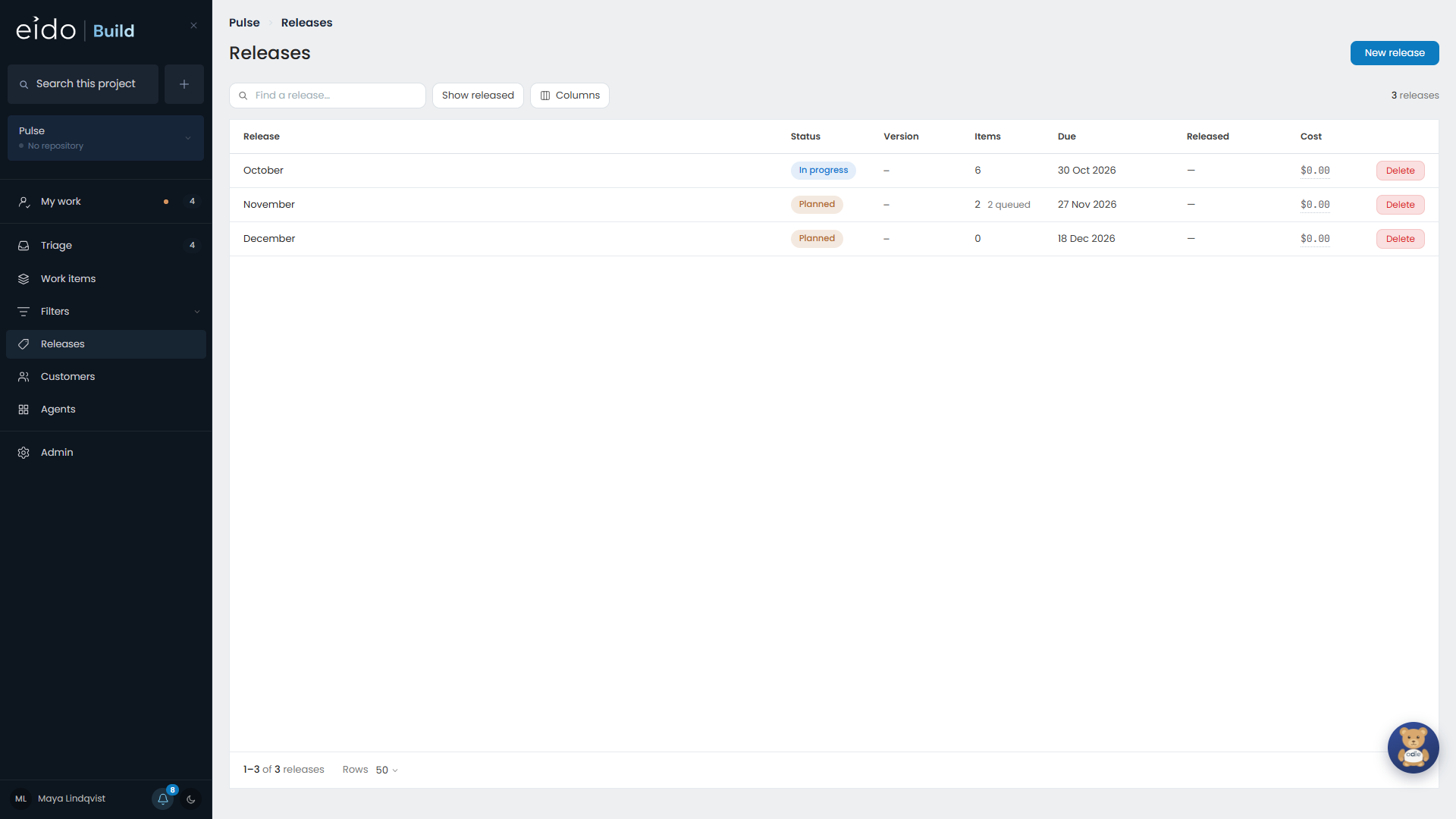Click the Customers people icon
This screenshot has width=1456, height=819.
[x=24, y=377]
